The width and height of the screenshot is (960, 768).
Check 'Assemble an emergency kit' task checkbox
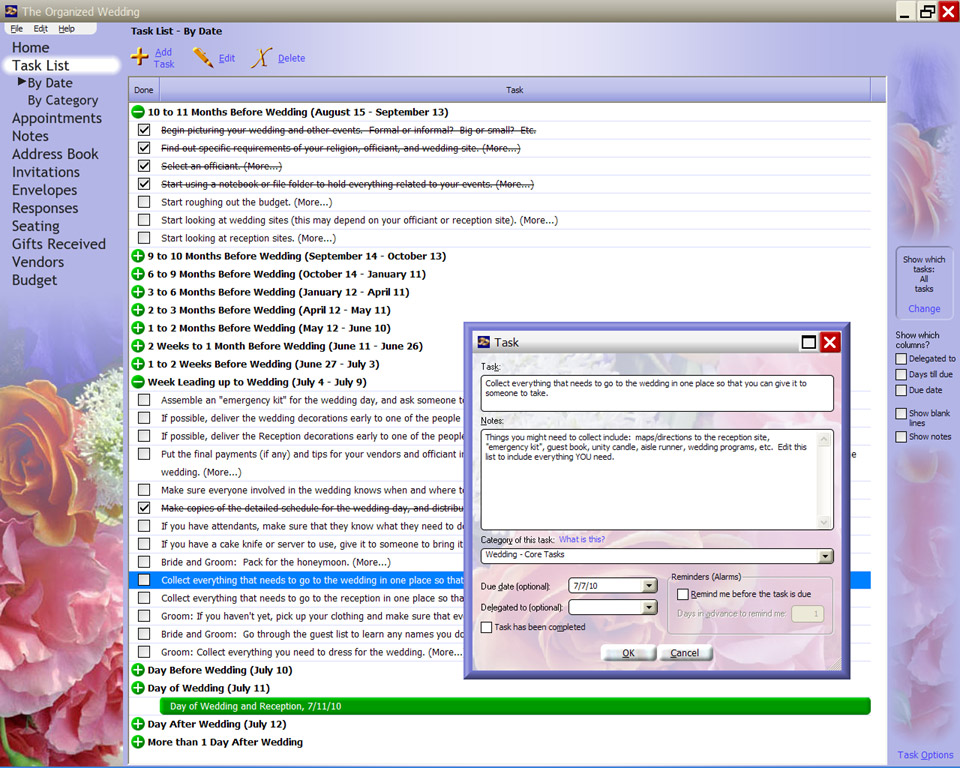[x=144, y=400]
